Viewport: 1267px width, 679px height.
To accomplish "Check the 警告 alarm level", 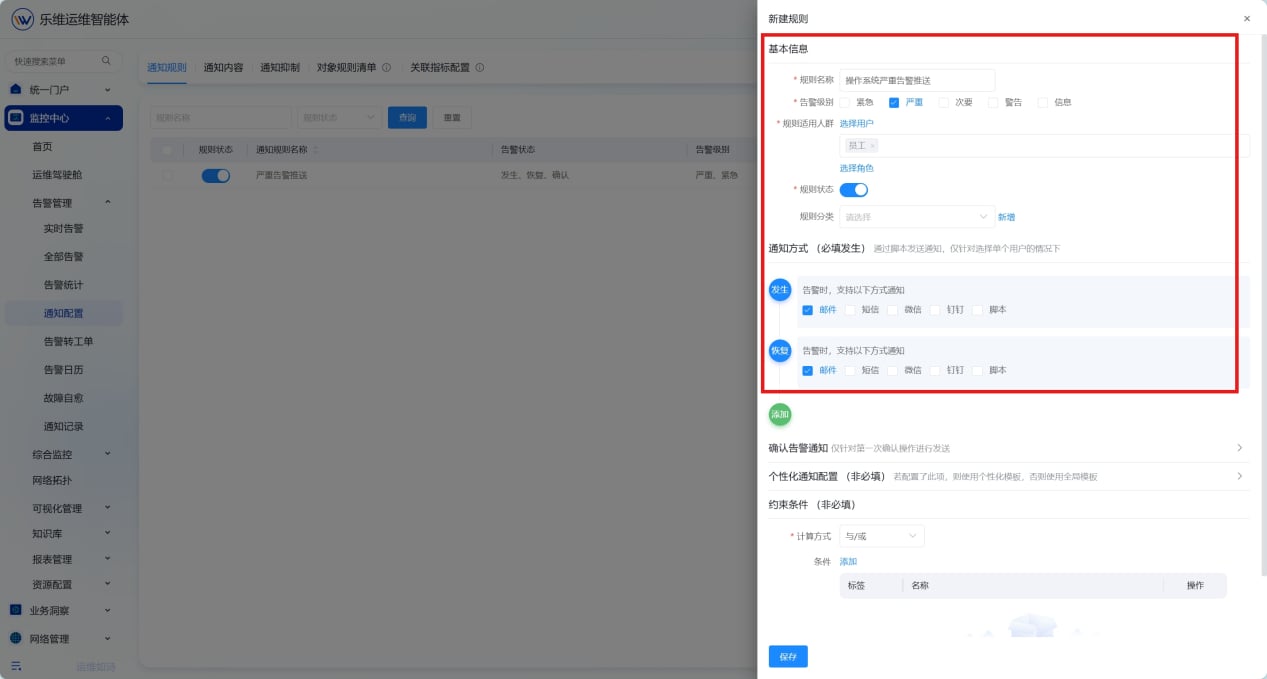I will click(x=993, y=102).
